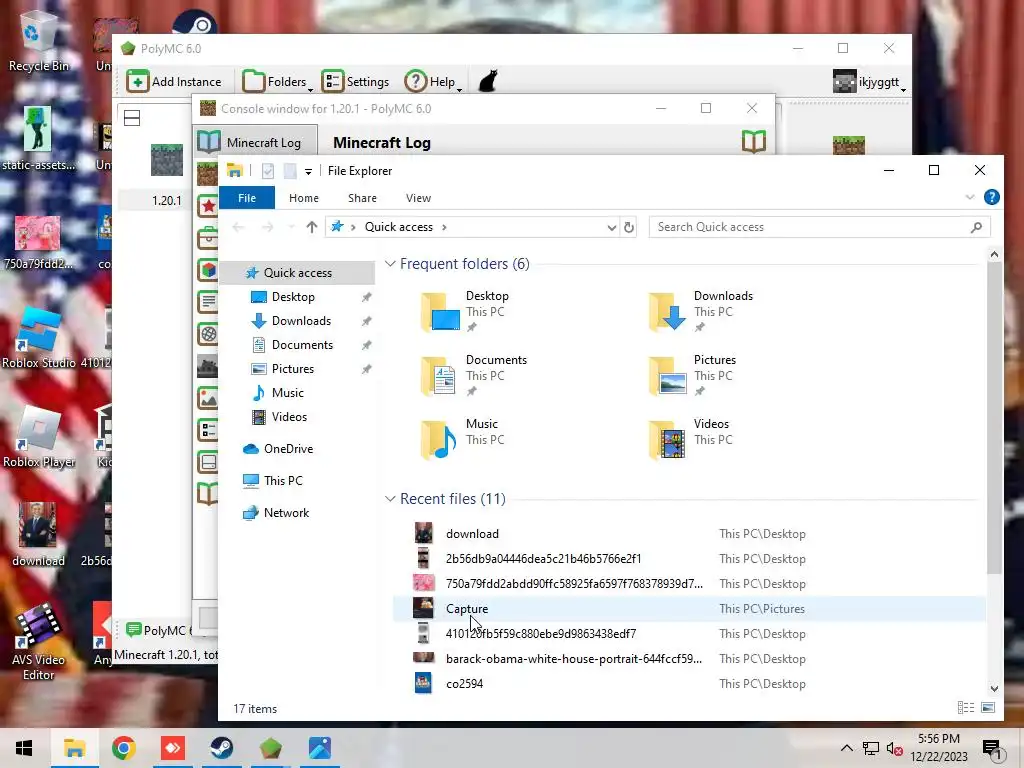The image size is (1024, 768).
Task: Click the Properties icon in title bar
Action: point(268,171)
